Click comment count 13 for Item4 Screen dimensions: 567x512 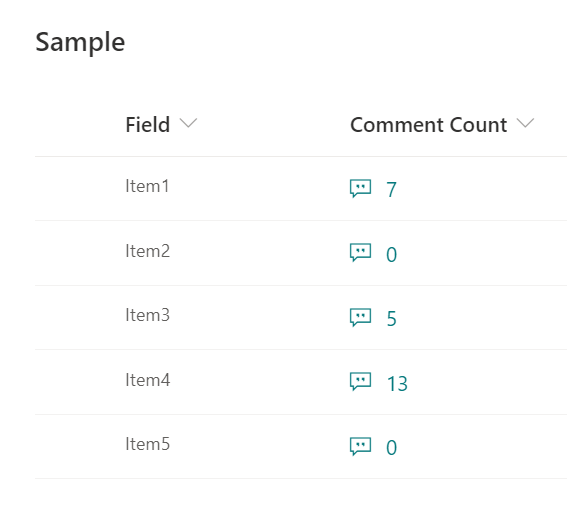pyautogui.click(x=397, y=384)
